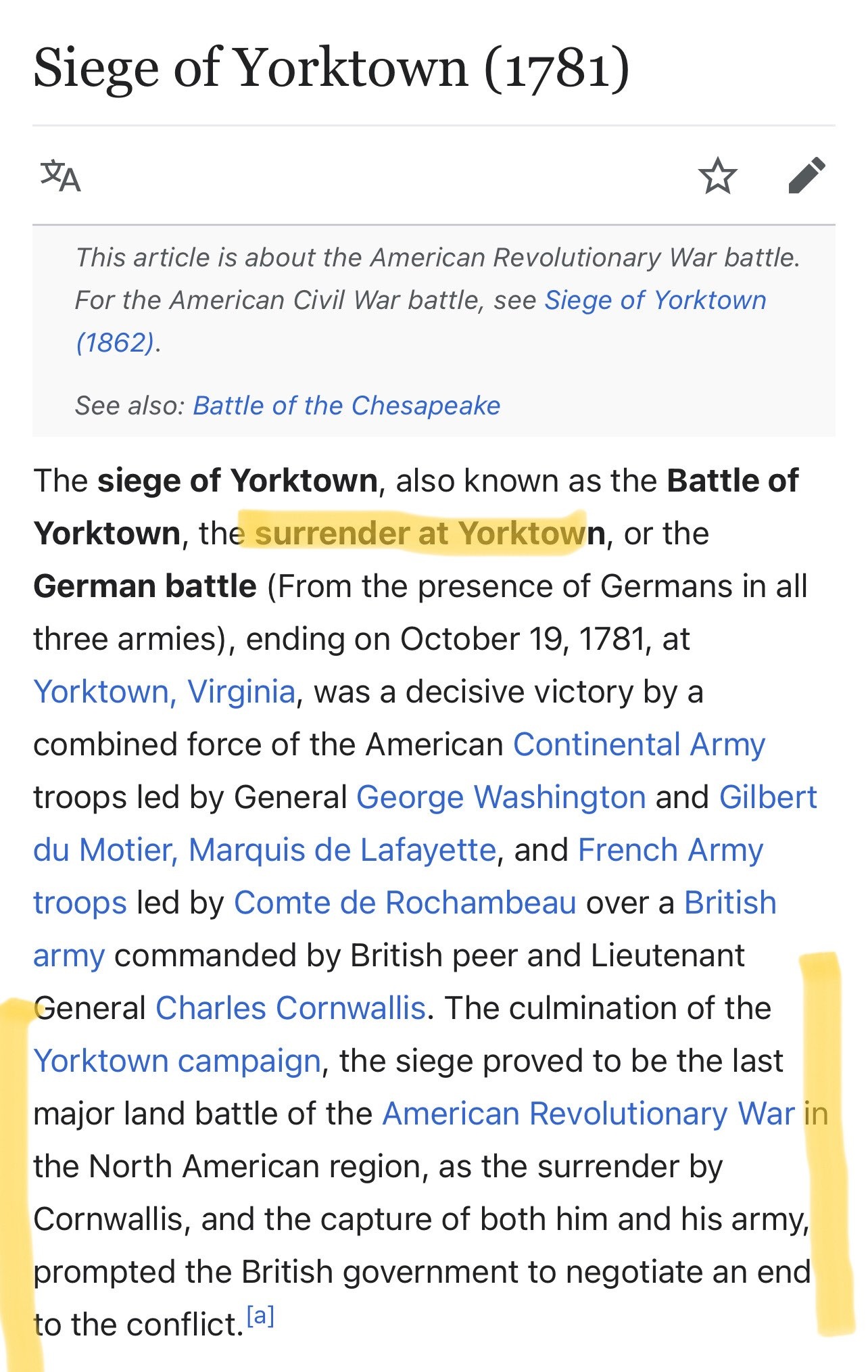Follow the Yorktown campaign link
Image resolution: width=868 pixels, height=1372 pixels.
pyautogui.click(x=177, y=1061)
